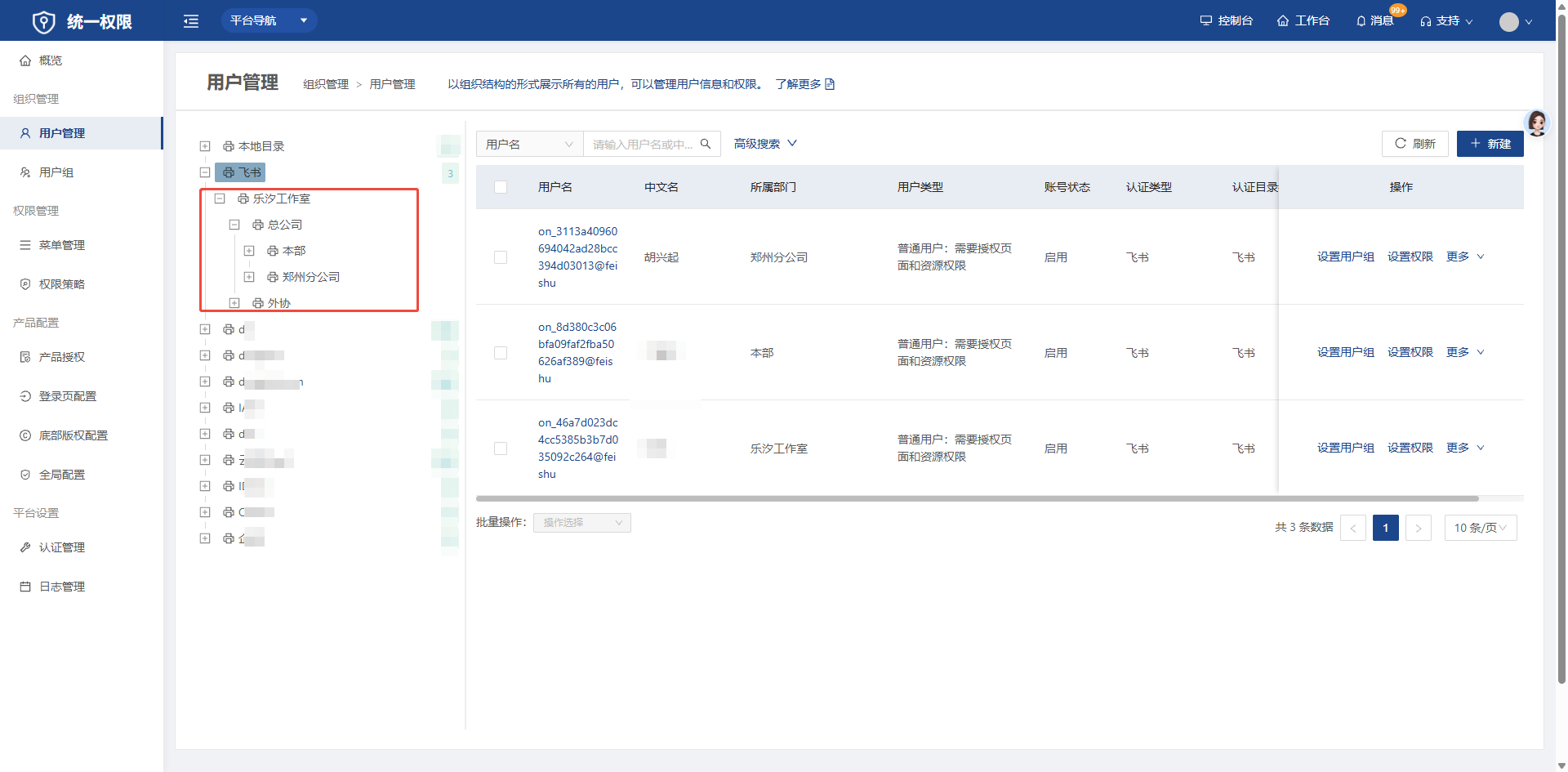Click the floating customer service assistant icon
The height and width of the screenshot is (772, 1568).
point(1537,123)
